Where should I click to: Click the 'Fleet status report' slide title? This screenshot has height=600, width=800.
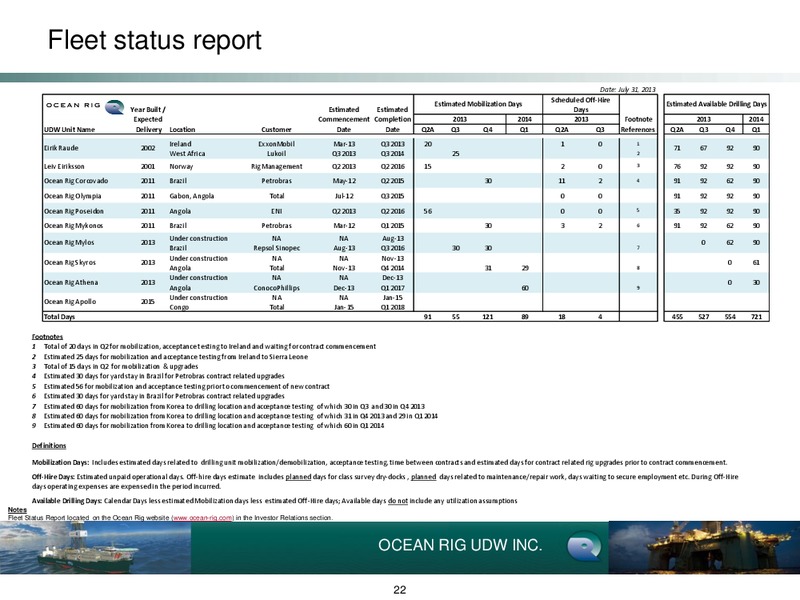pyautogui.click(x=155, y=40)
